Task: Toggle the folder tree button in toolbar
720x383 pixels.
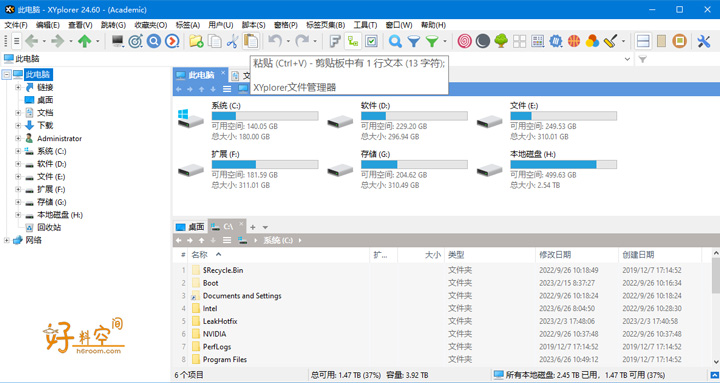Action: [x=353, y=41]
